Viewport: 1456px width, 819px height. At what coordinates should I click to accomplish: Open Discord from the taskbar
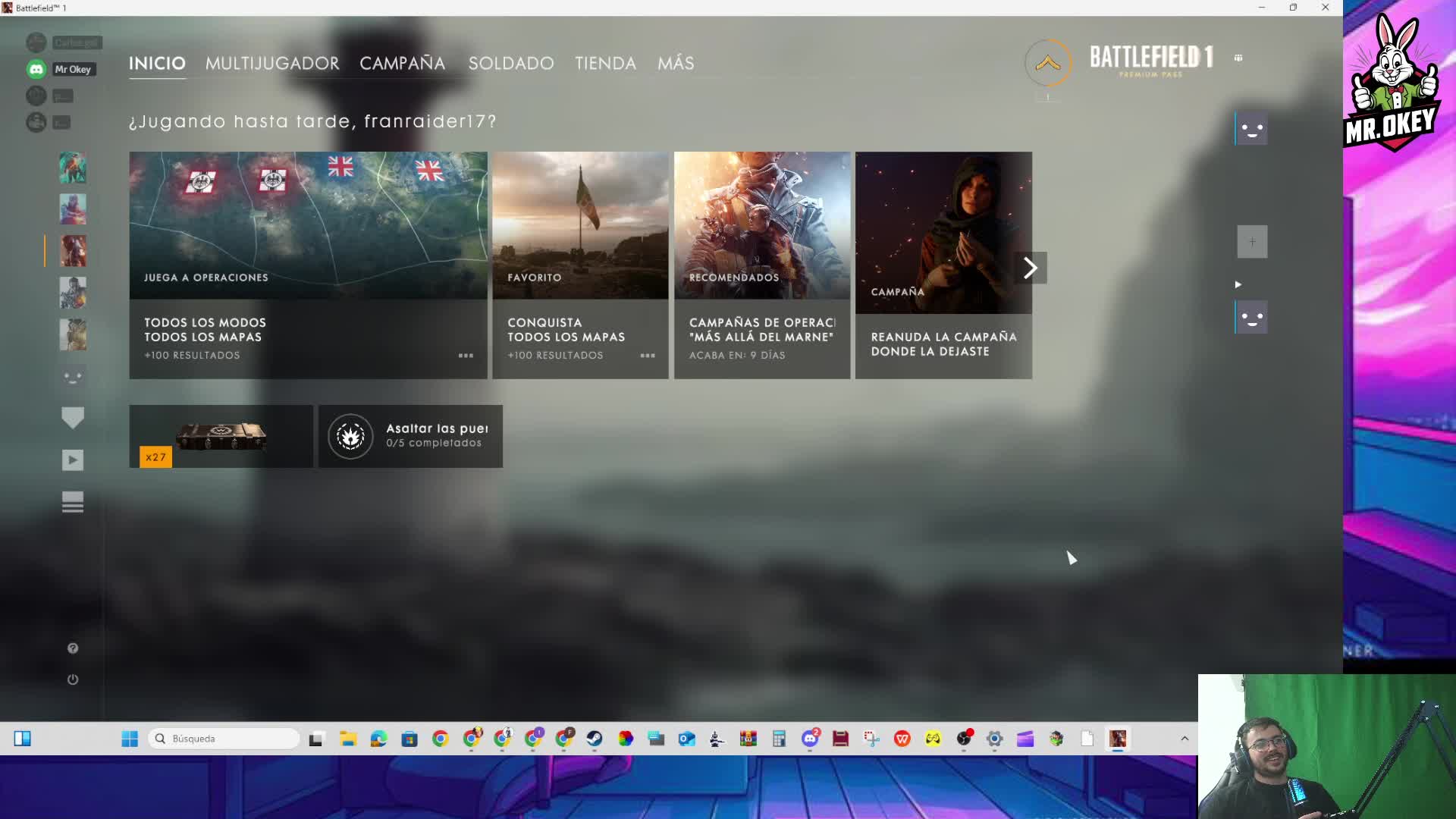pyautogui.click(x=810, y=739)
